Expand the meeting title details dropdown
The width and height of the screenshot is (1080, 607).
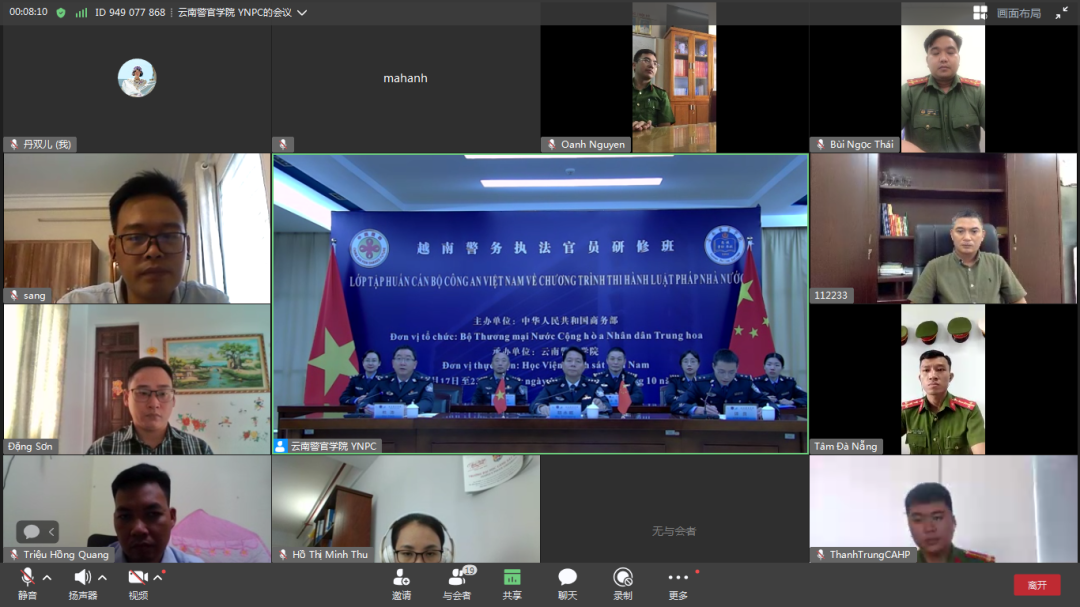coord(302,13)
